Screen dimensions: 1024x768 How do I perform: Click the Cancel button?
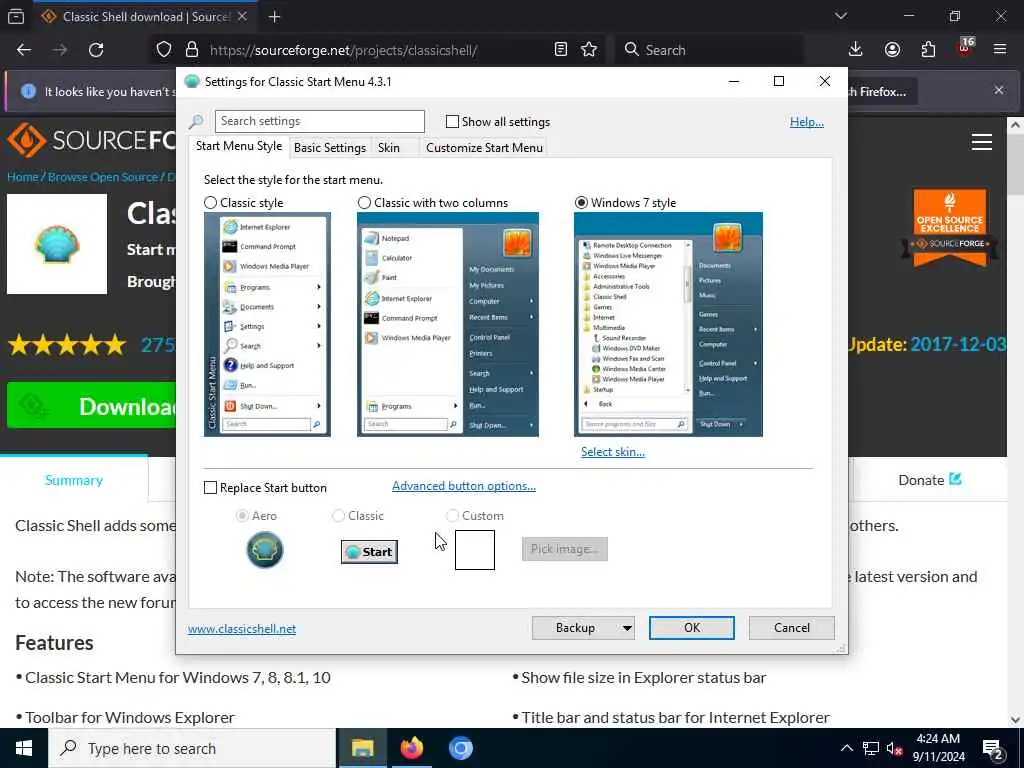pos(792,628)
